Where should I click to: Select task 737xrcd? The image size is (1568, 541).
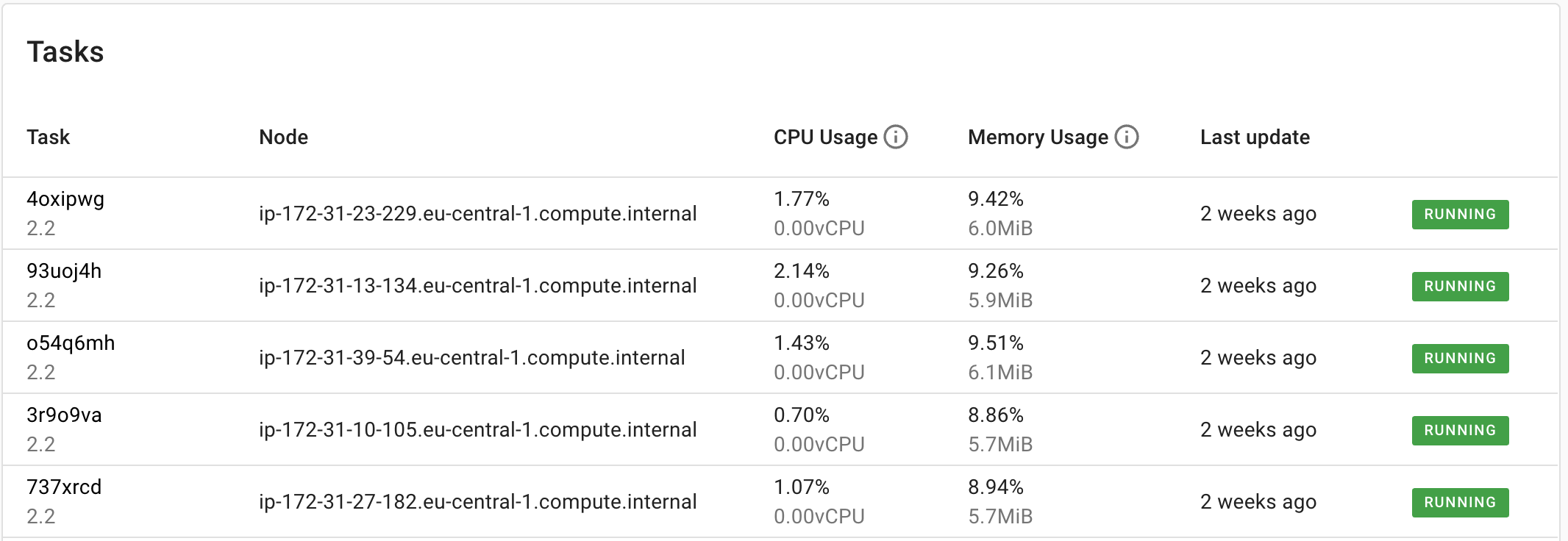click(65, 487)
